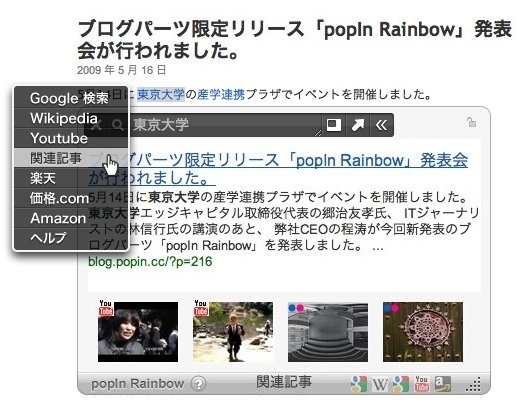The width and height of the screenshot is (525, 415).
Task: Open the first YouTube video thumbnail
Action: click(138, 332)
